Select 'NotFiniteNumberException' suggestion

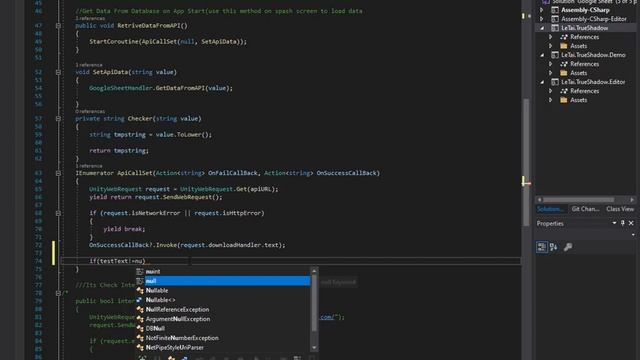pyautogui.click(x=182, y=338)
